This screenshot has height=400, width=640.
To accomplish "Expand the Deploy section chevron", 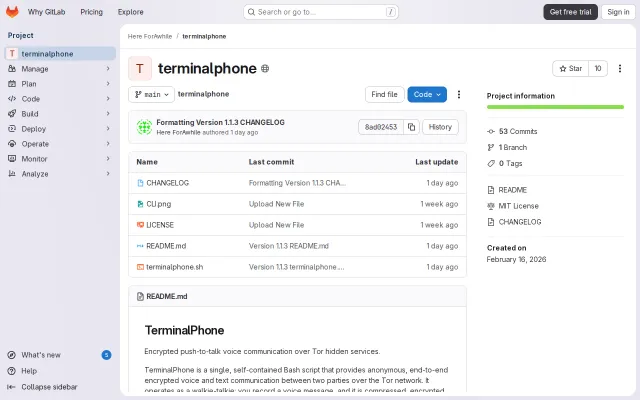I will (108, 129).
